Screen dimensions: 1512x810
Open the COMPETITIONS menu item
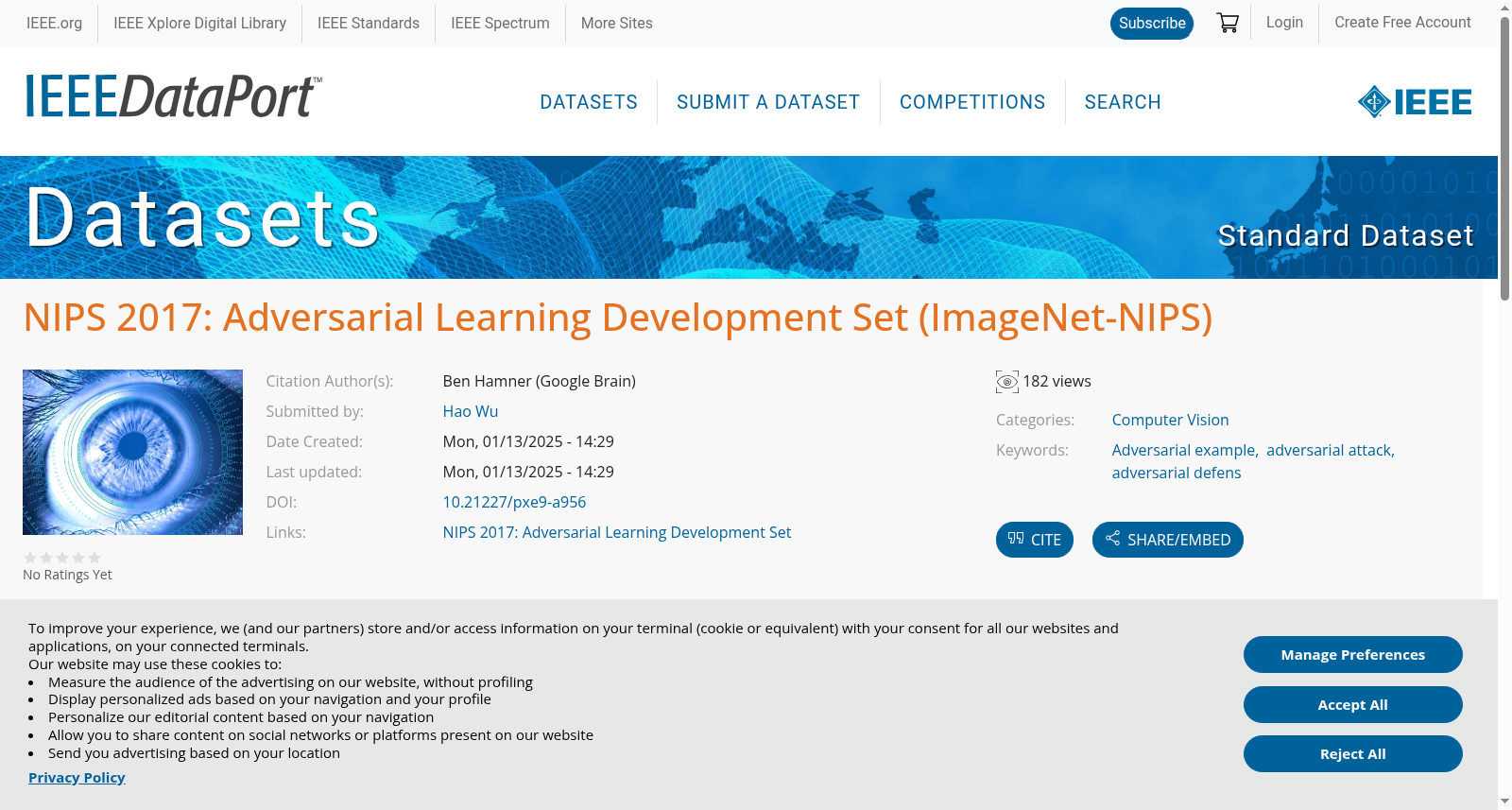[x=972, y=102]
